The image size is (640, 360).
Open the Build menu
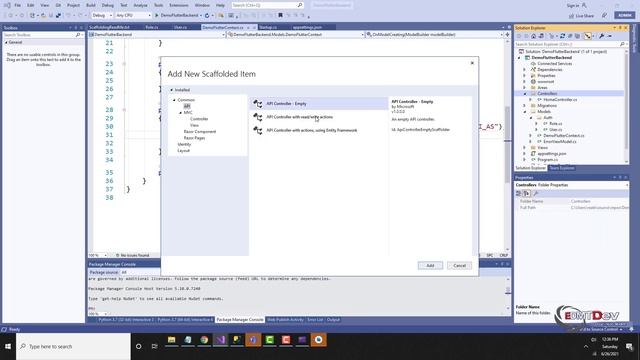pyautogui.click(x=91, y=5)
